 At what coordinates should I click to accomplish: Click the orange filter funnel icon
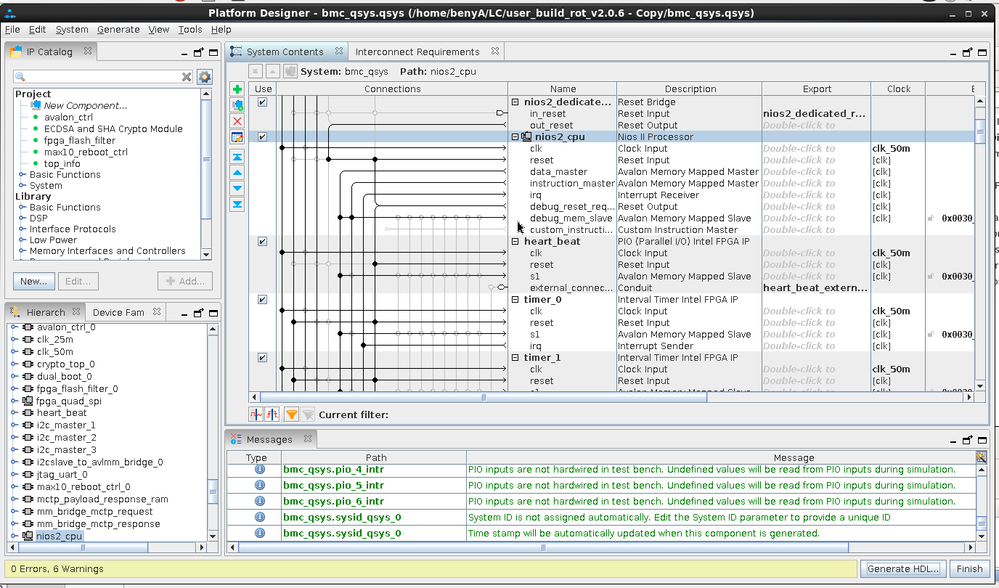292,414
